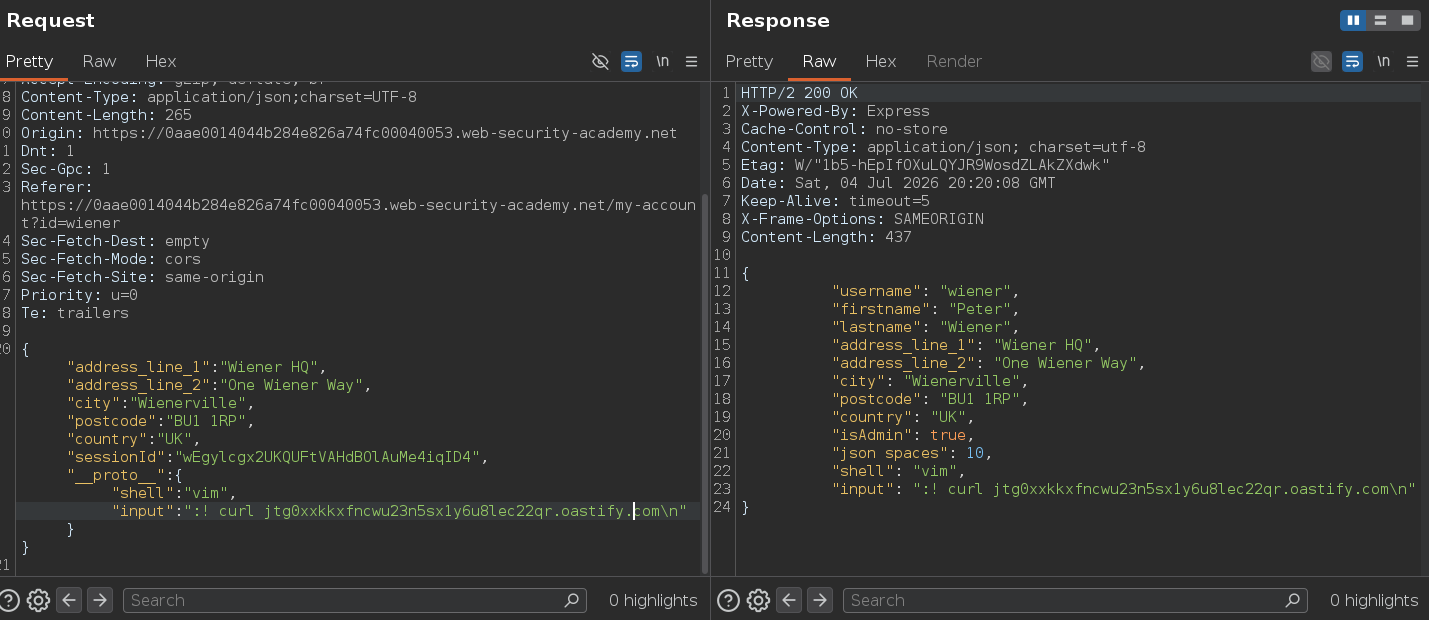The image size is (1429, 620).
Task: Select top-bottom split layout button
Action: [x=1380, y=20]
